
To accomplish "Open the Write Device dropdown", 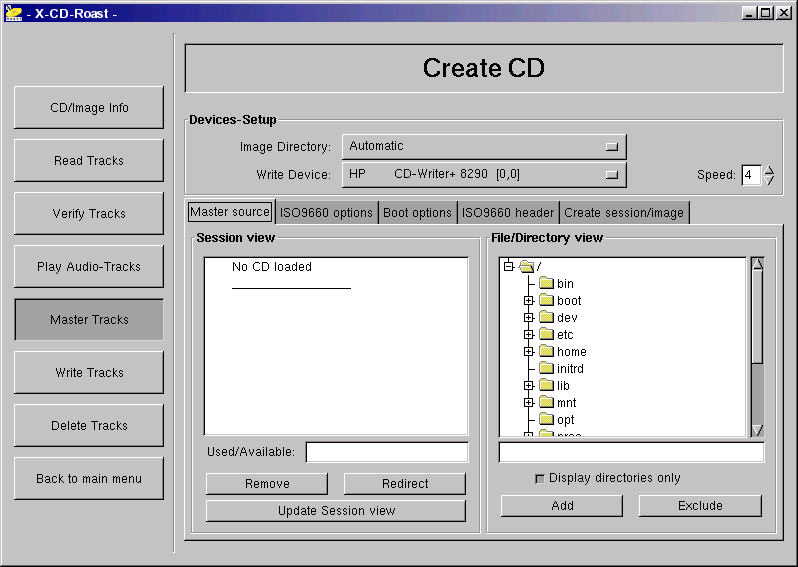I will [x=484, y=175].
